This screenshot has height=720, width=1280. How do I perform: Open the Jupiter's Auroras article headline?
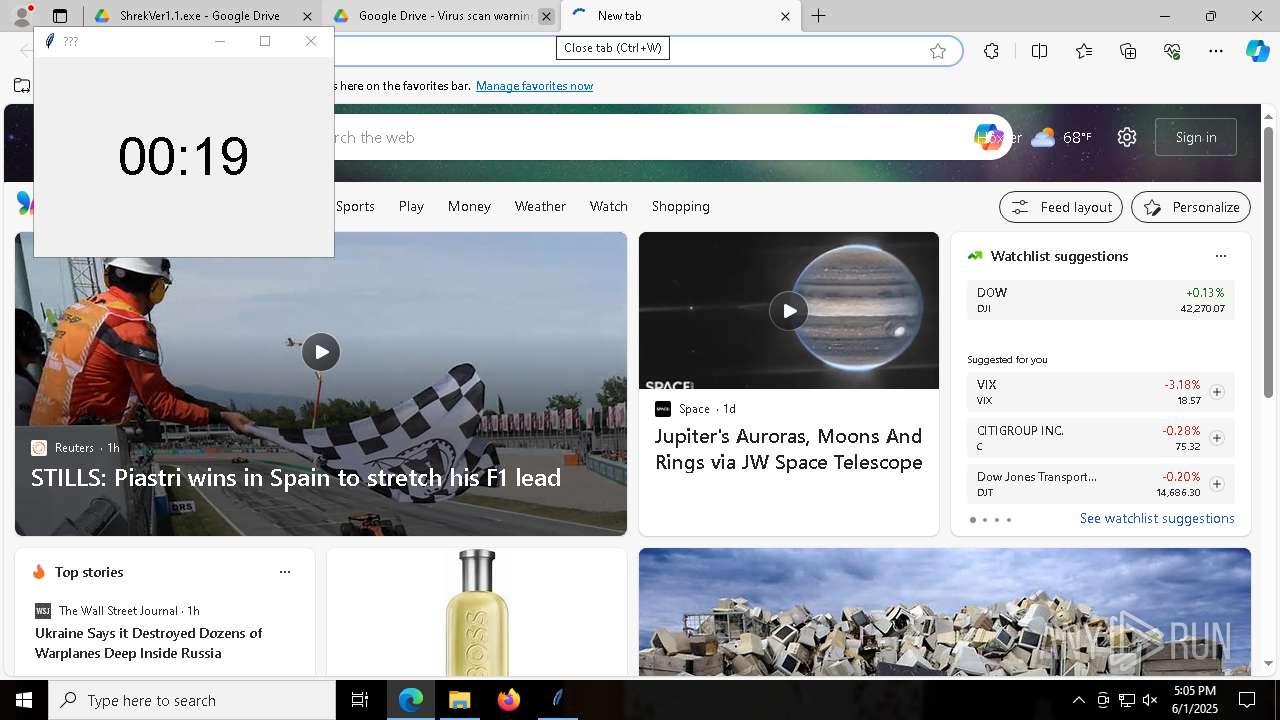click(789, 449)
